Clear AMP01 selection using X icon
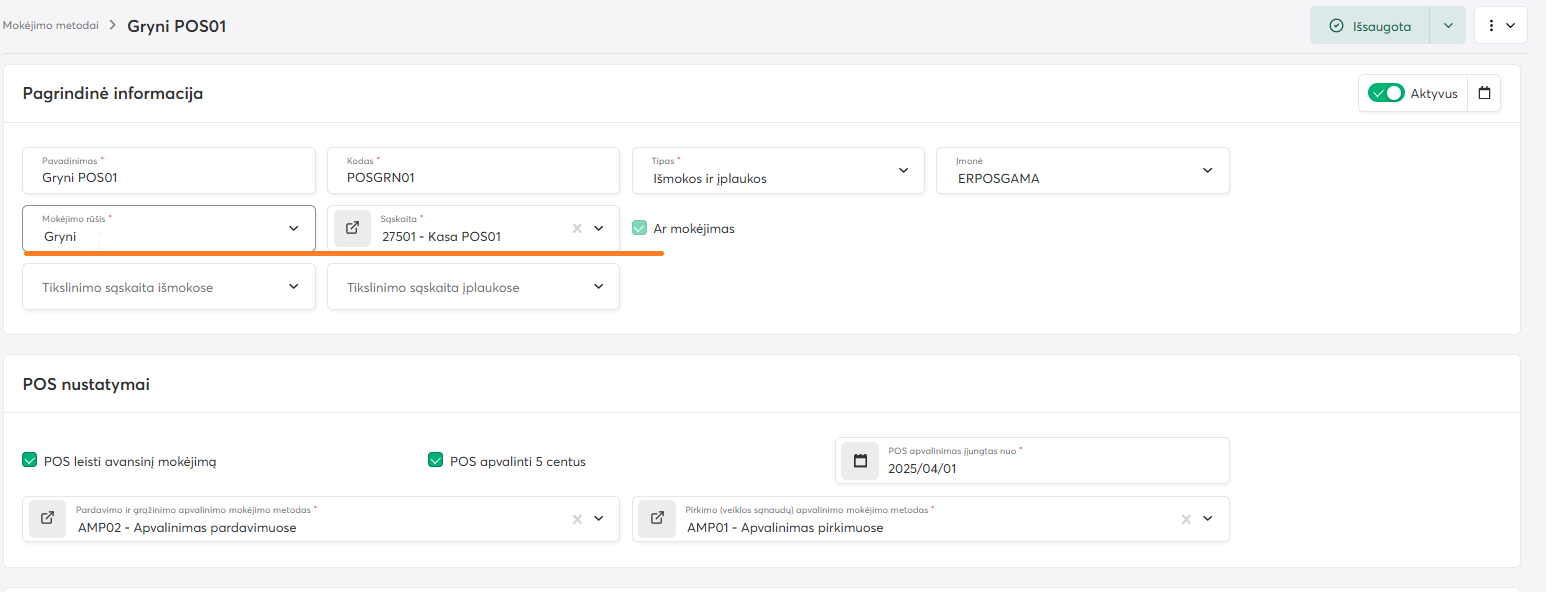Image resolution: width=1546 pixels, height=592 pixels. 1186,519
